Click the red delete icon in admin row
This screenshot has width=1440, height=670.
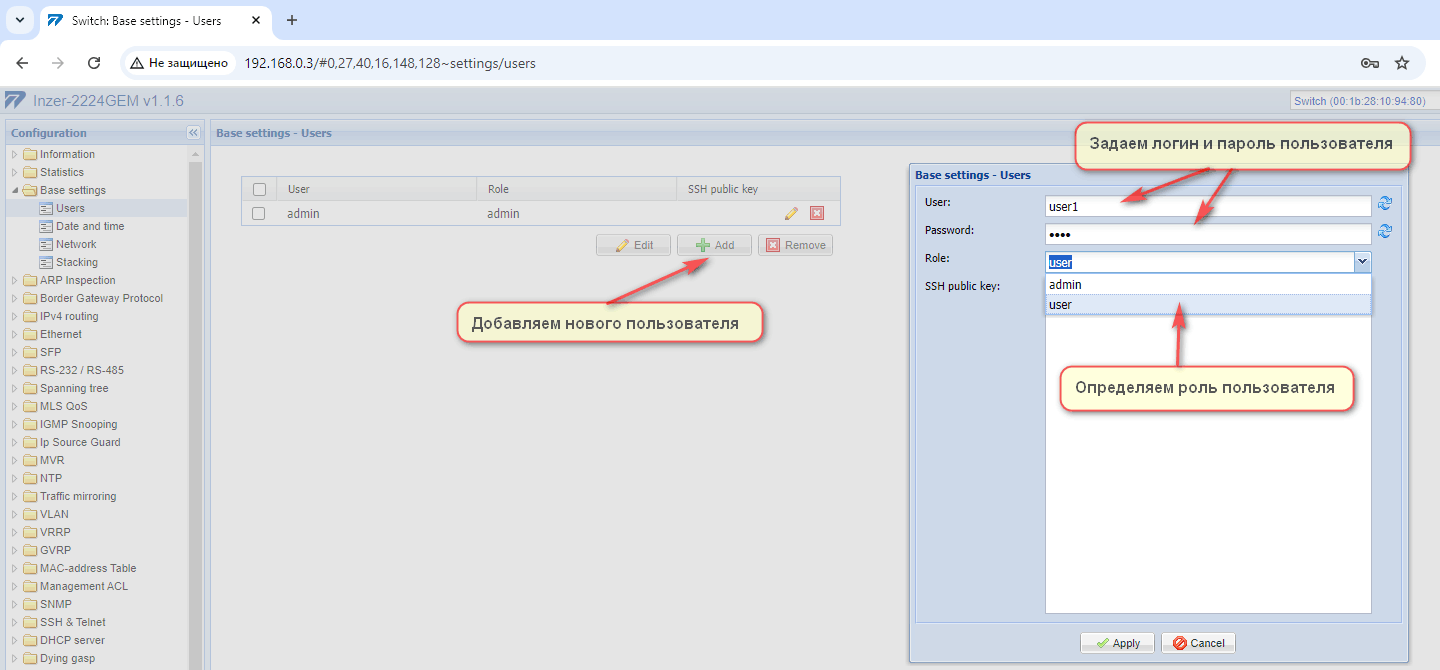click(x=817, y=213)
